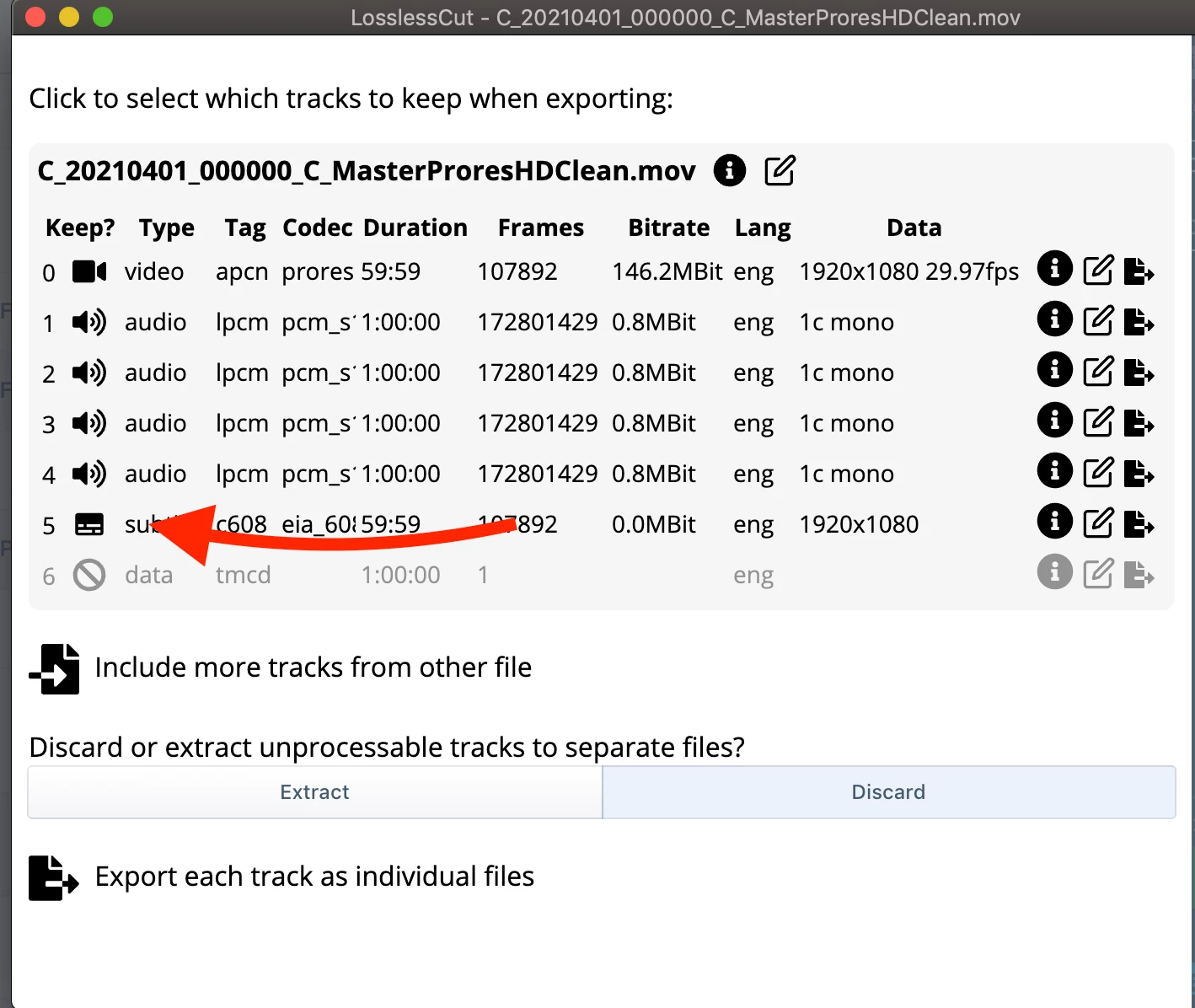Toggle keeping subtitle track 5
This screenshot has height=1008, width=1195.
pyautogui.click(x=89, y=524)
